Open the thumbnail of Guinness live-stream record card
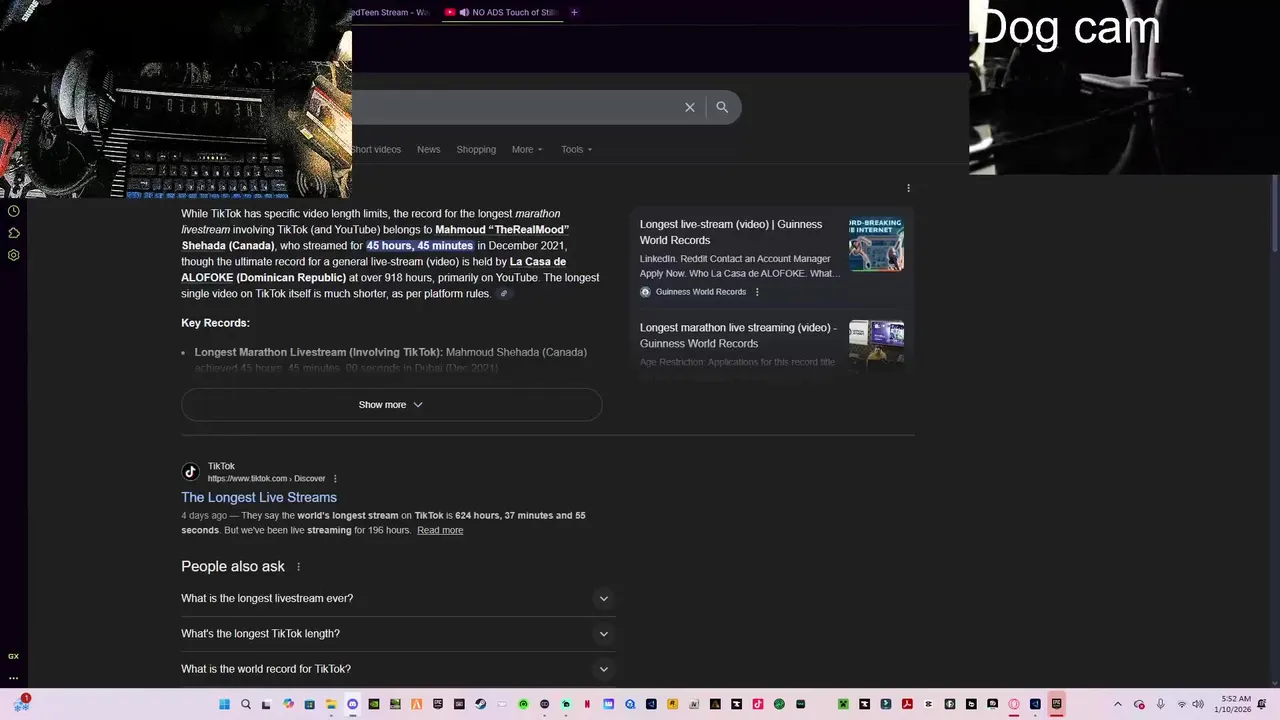The image size is (1280, 720). tap(876, 244)
